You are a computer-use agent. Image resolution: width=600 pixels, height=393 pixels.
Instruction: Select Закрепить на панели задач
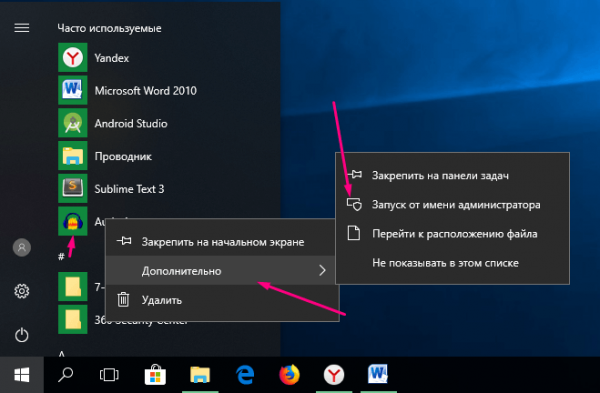click(x=452, y=176)
